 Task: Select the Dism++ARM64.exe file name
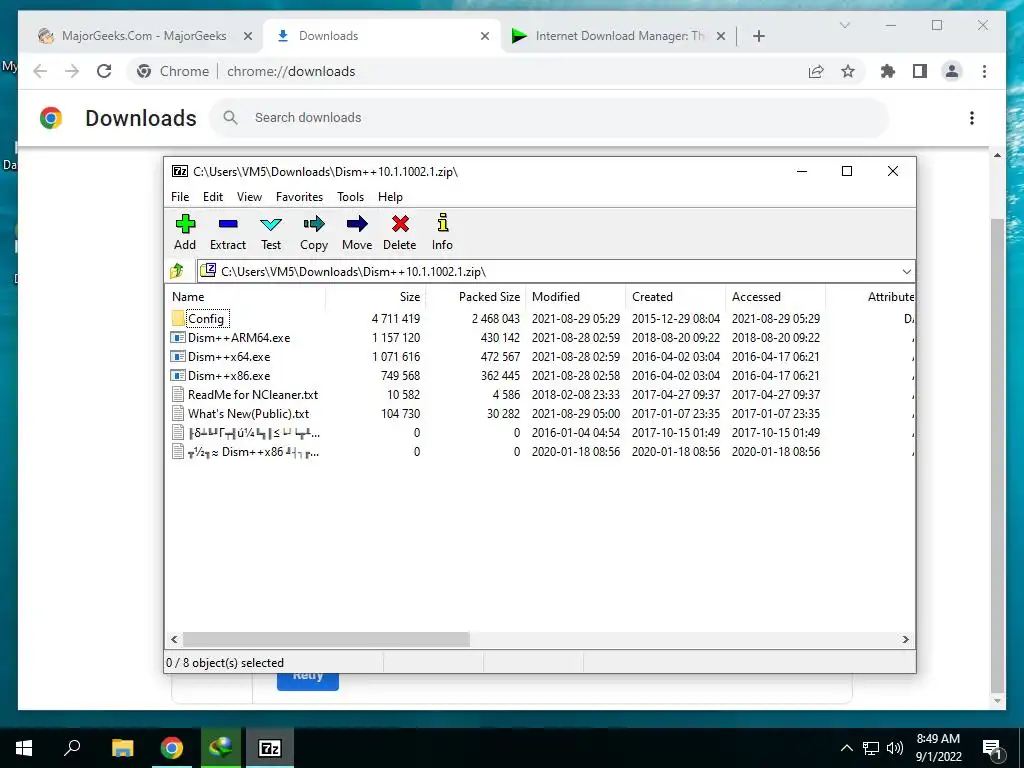(x=239, y=338)
